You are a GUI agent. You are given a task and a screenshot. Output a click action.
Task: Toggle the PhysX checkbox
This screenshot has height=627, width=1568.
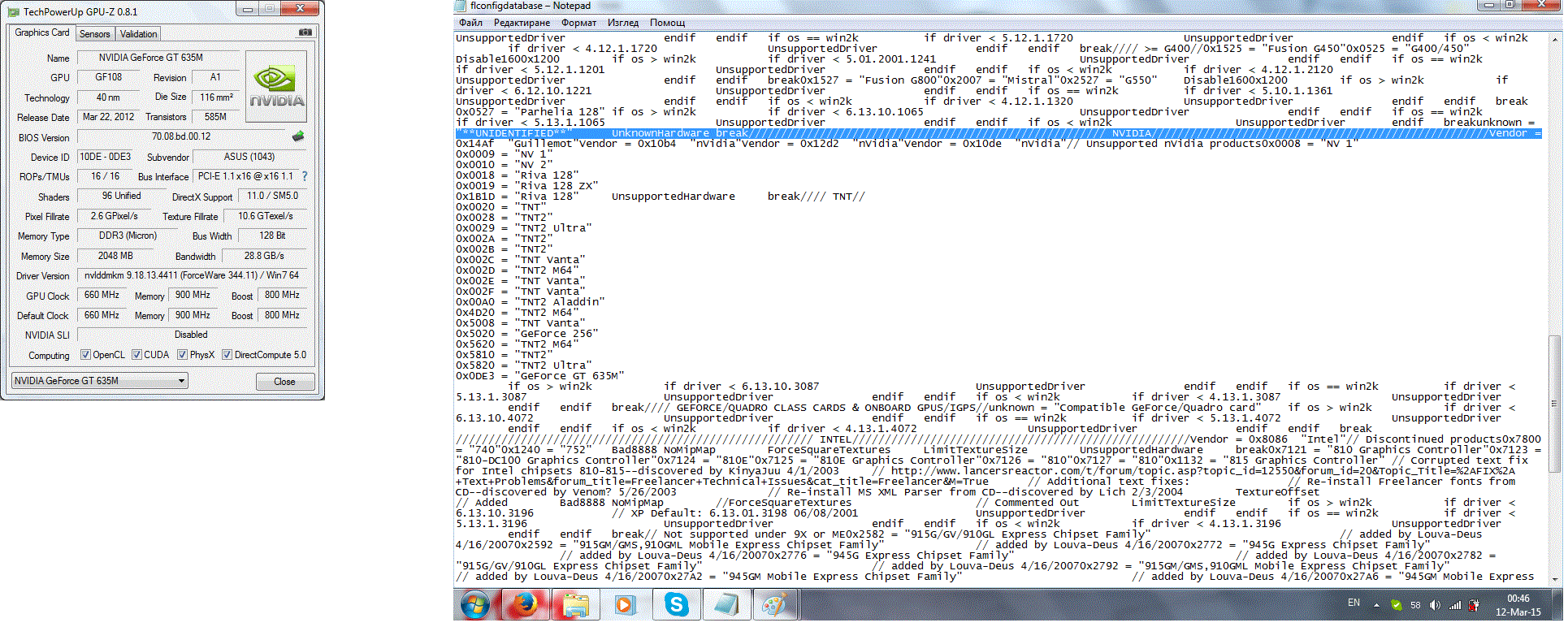coord(182,355)
